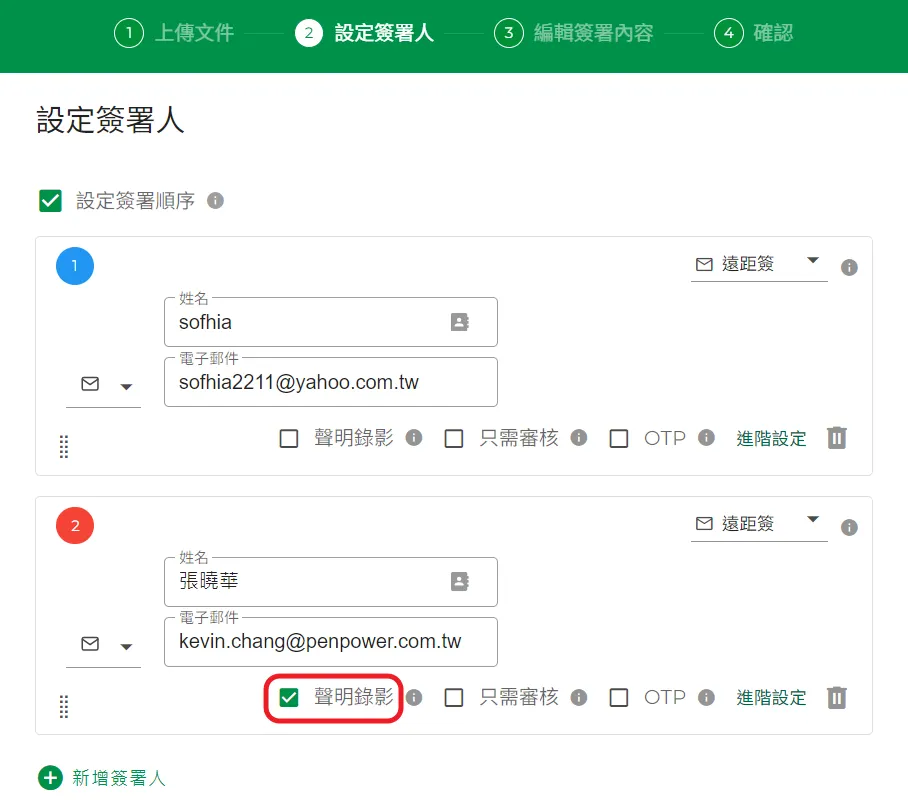Click the contact icon beside 張曉華's name
The height and width of the screenshot is (802, 908).
[x=461, y=582]
